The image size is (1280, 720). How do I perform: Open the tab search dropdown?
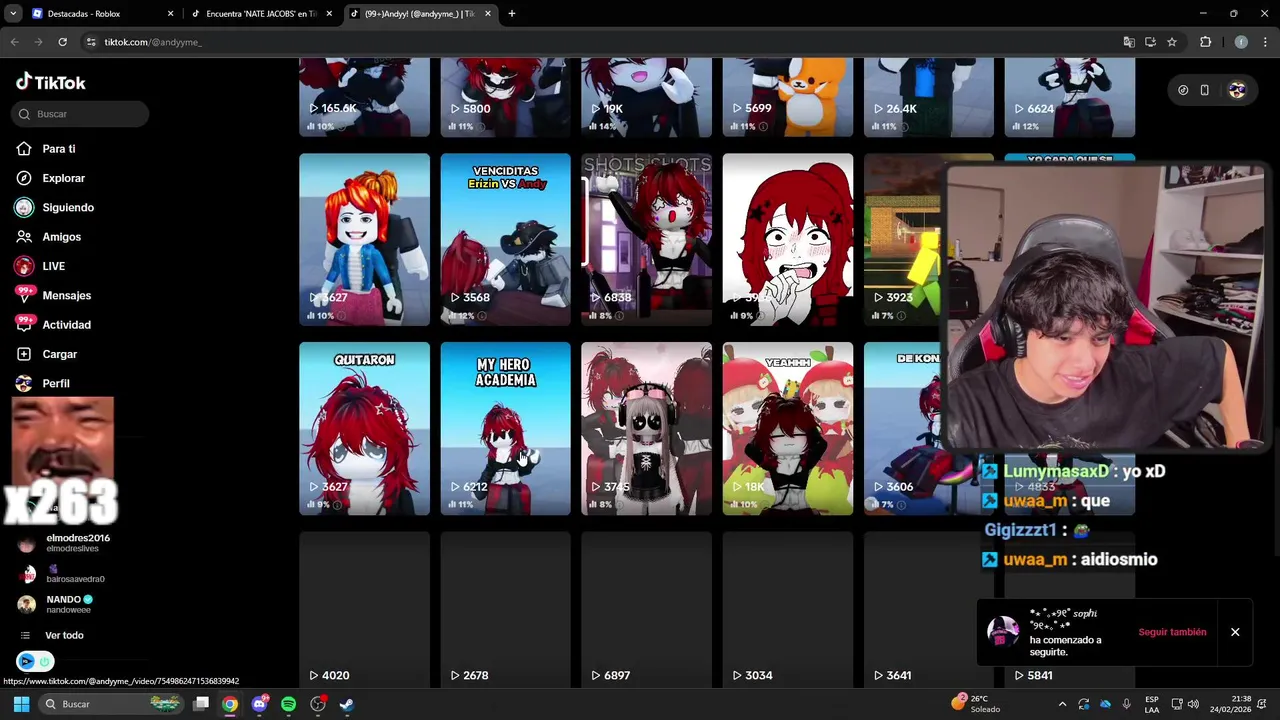pyautogui.click(x=13, y=14)
